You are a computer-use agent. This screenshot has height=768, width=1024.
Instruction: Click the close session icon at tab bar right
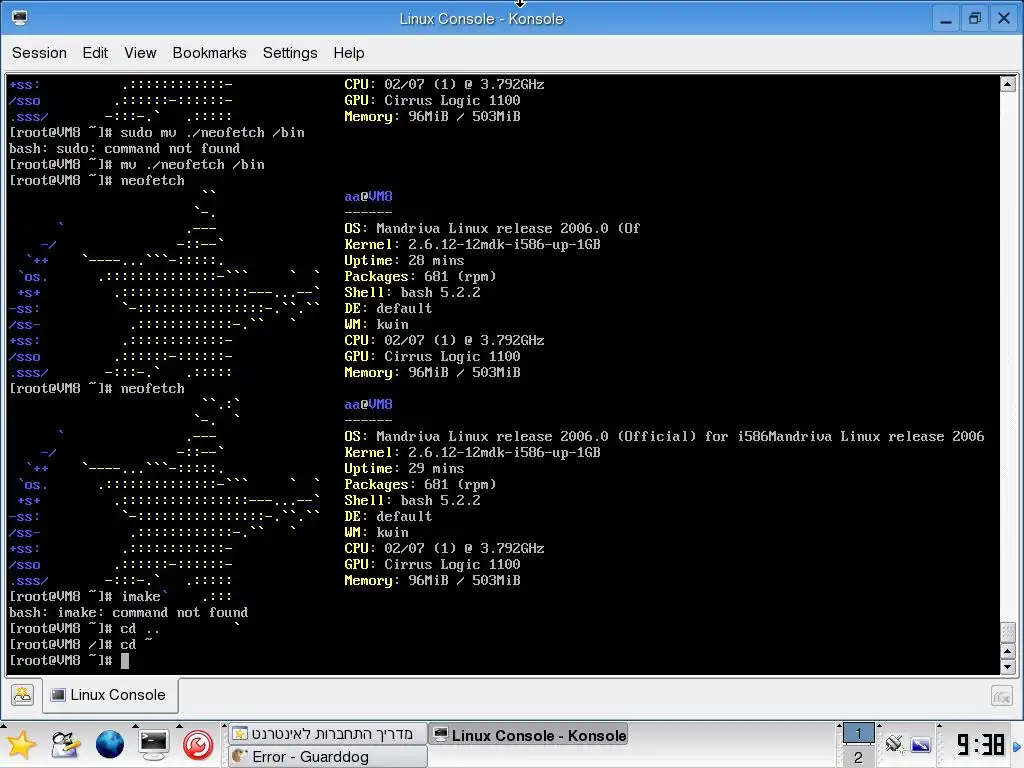click(x=1001, y=696)
